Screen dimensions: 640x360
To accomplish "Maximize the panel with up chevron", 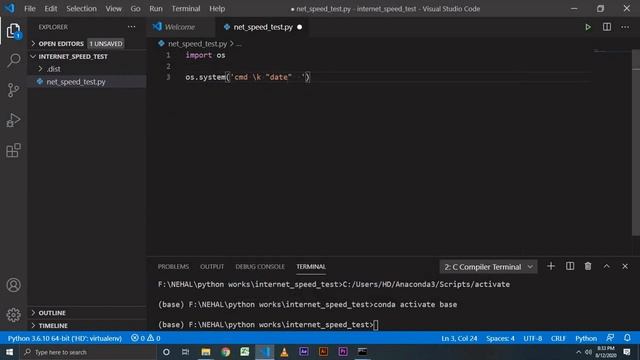I will point(607,266).
